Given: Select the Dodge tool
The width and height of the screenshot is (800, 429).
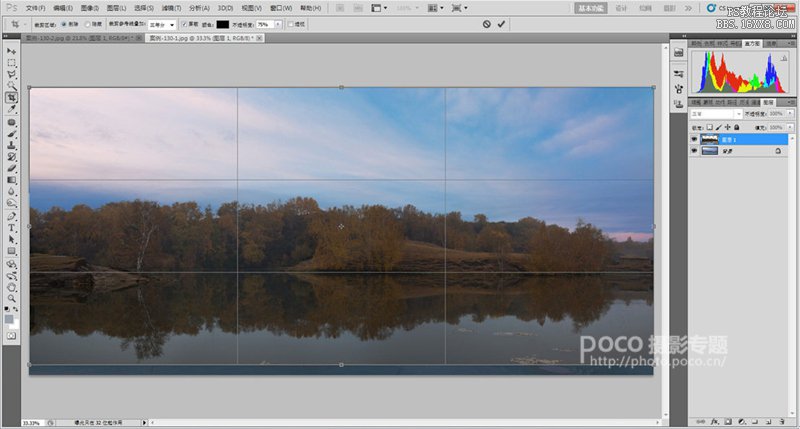Looking at the screenshot, I should click(x=11, y=203).
